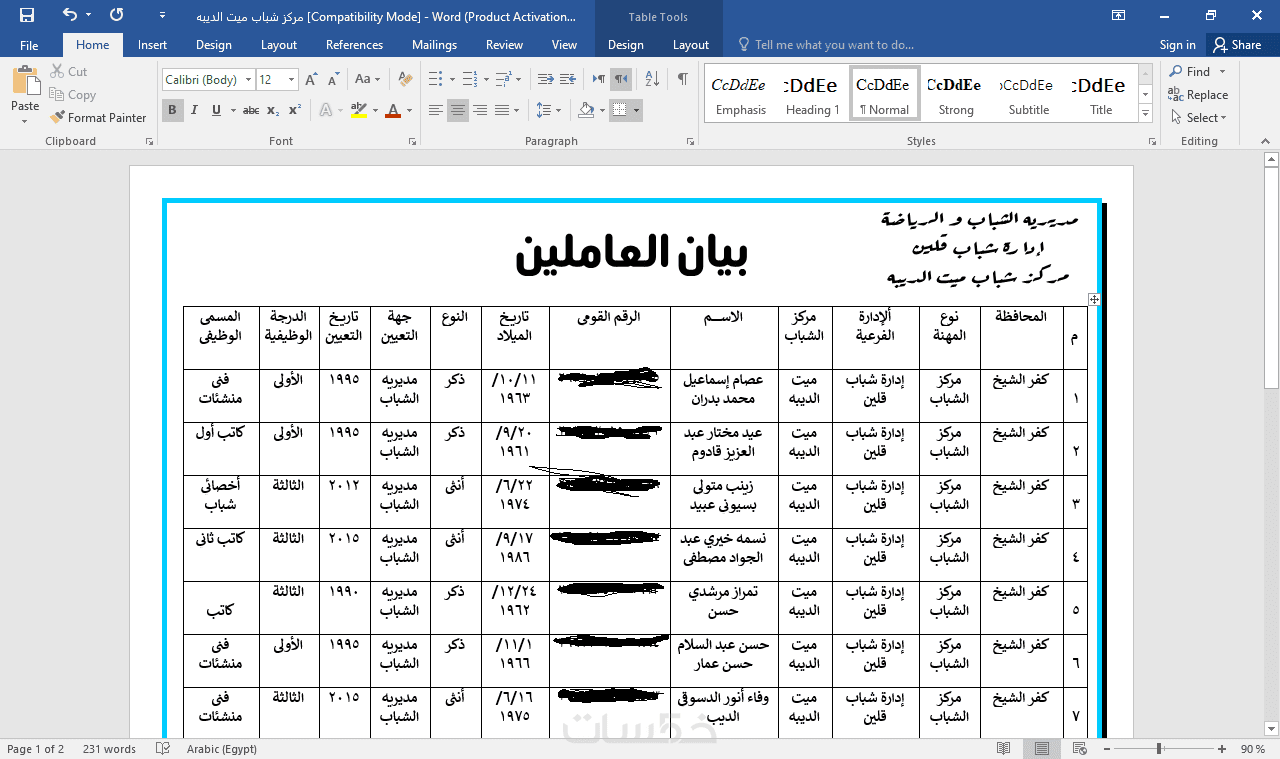Switch to the Read Mode view
Screen dimensions: 1280x759
click(1005, 748)
